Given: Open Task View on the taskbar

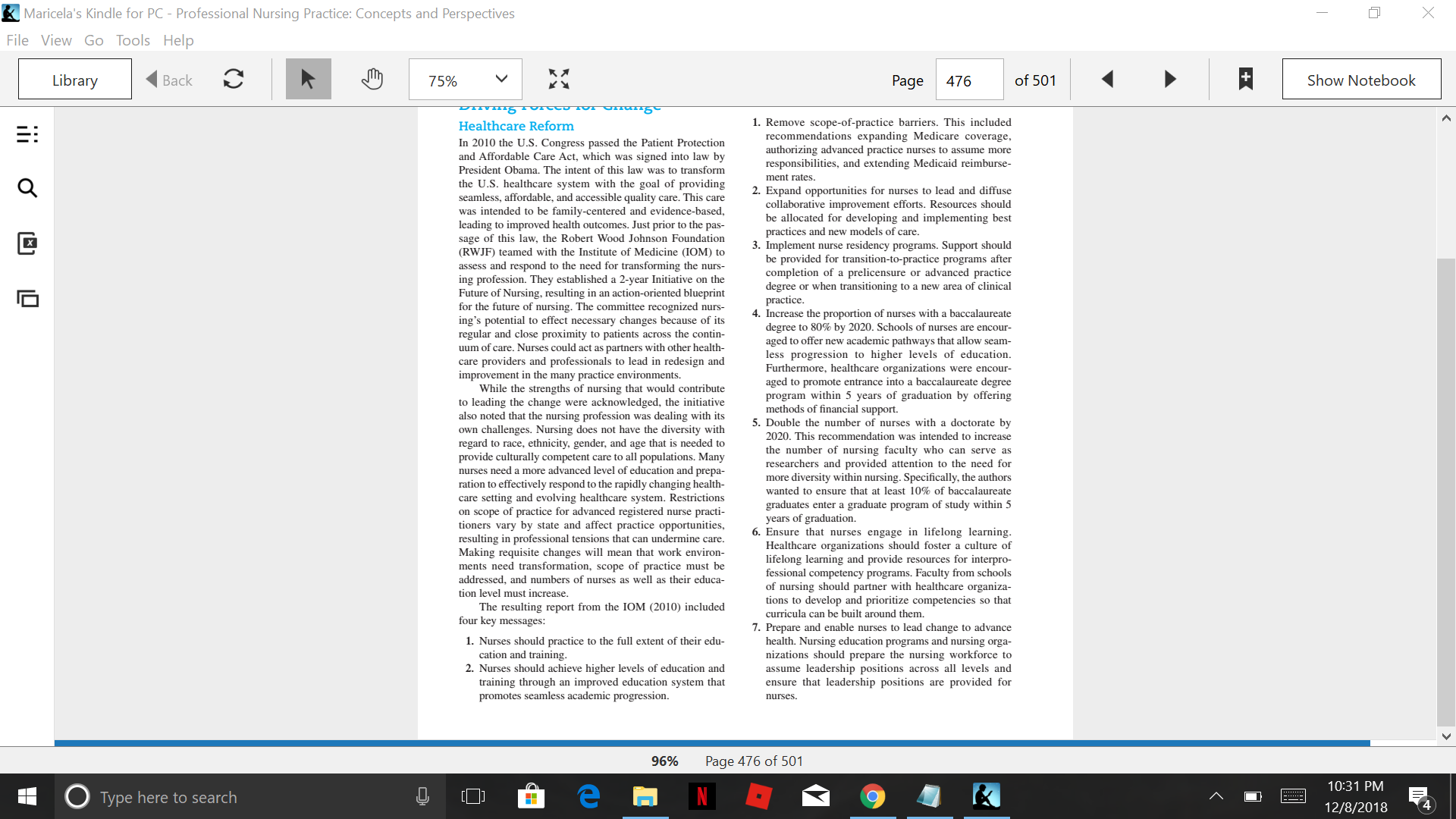Looking at the screenshot, I should pos(473,796).
